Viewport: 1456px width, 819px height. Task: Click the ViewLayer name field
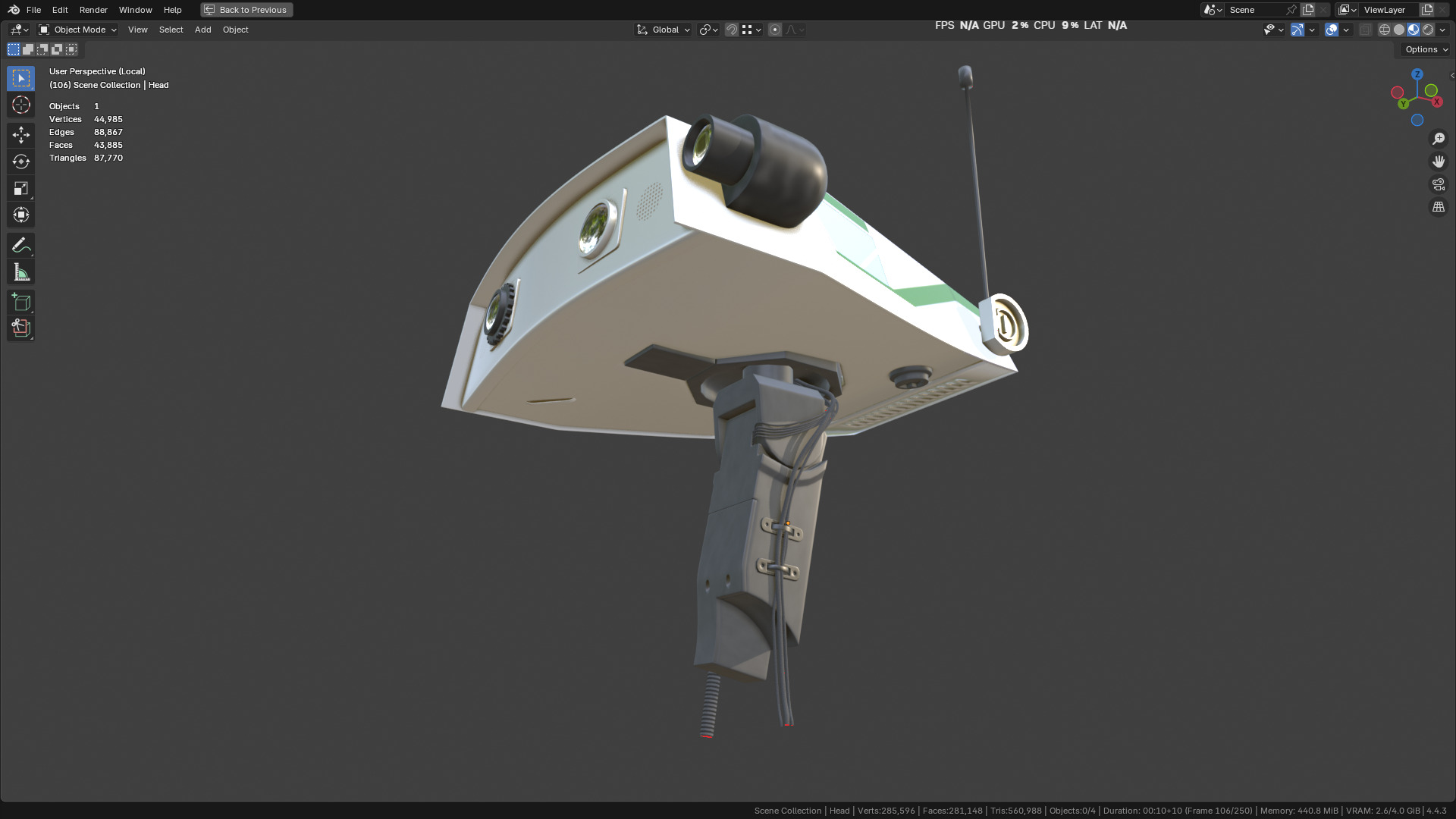1389,10
